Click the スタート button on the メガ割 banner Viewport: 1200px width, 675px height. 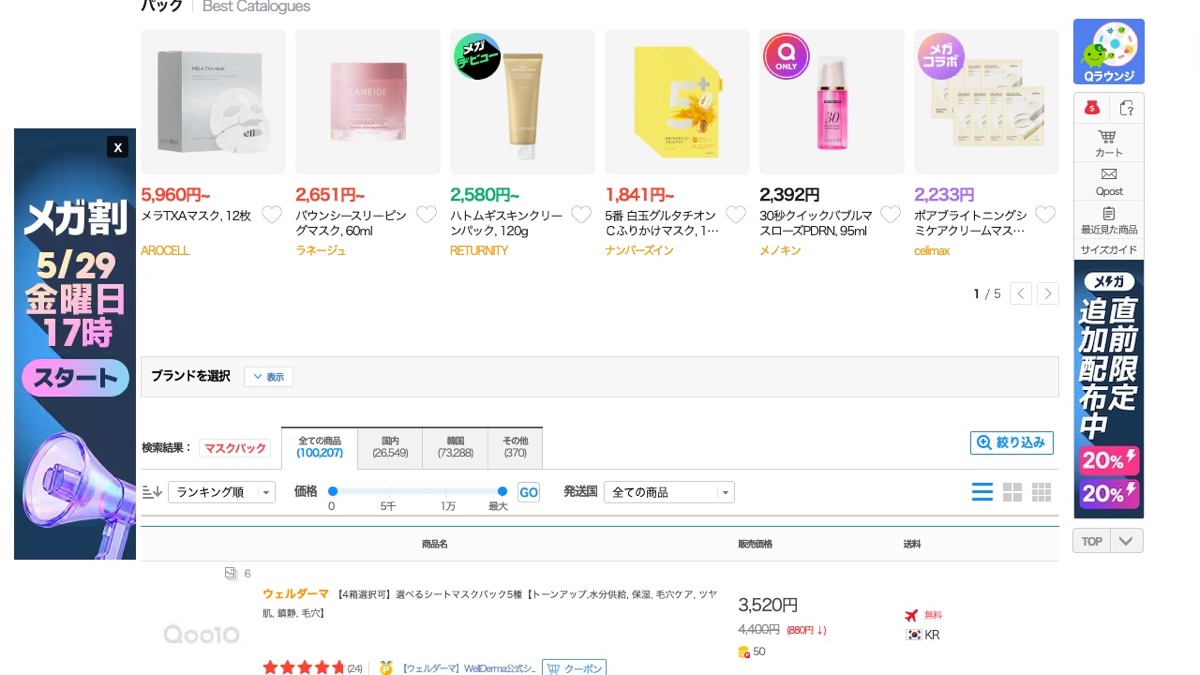[76, 378]
